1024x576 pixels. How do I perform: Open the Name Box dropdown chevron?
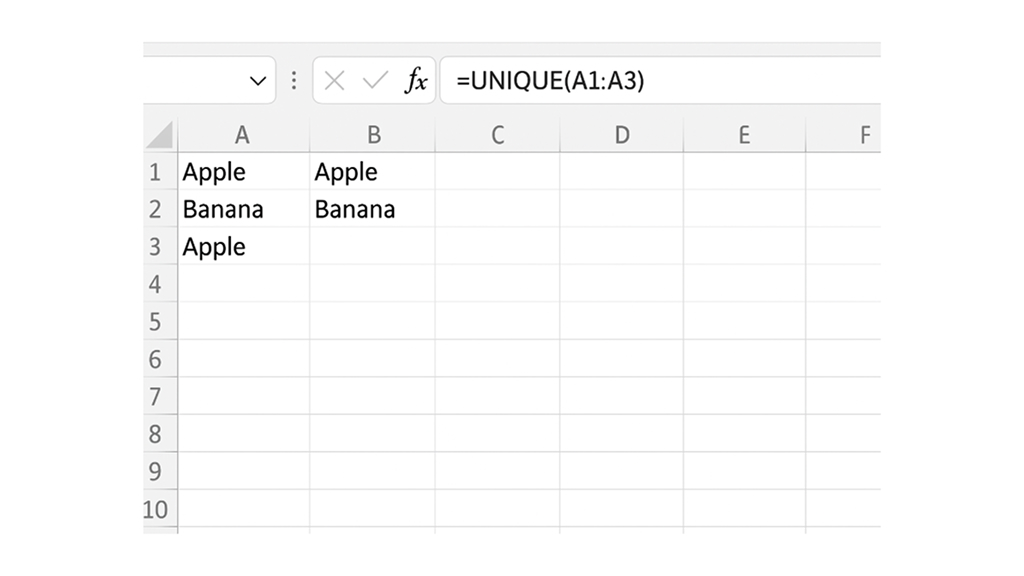tap(258, 80)
